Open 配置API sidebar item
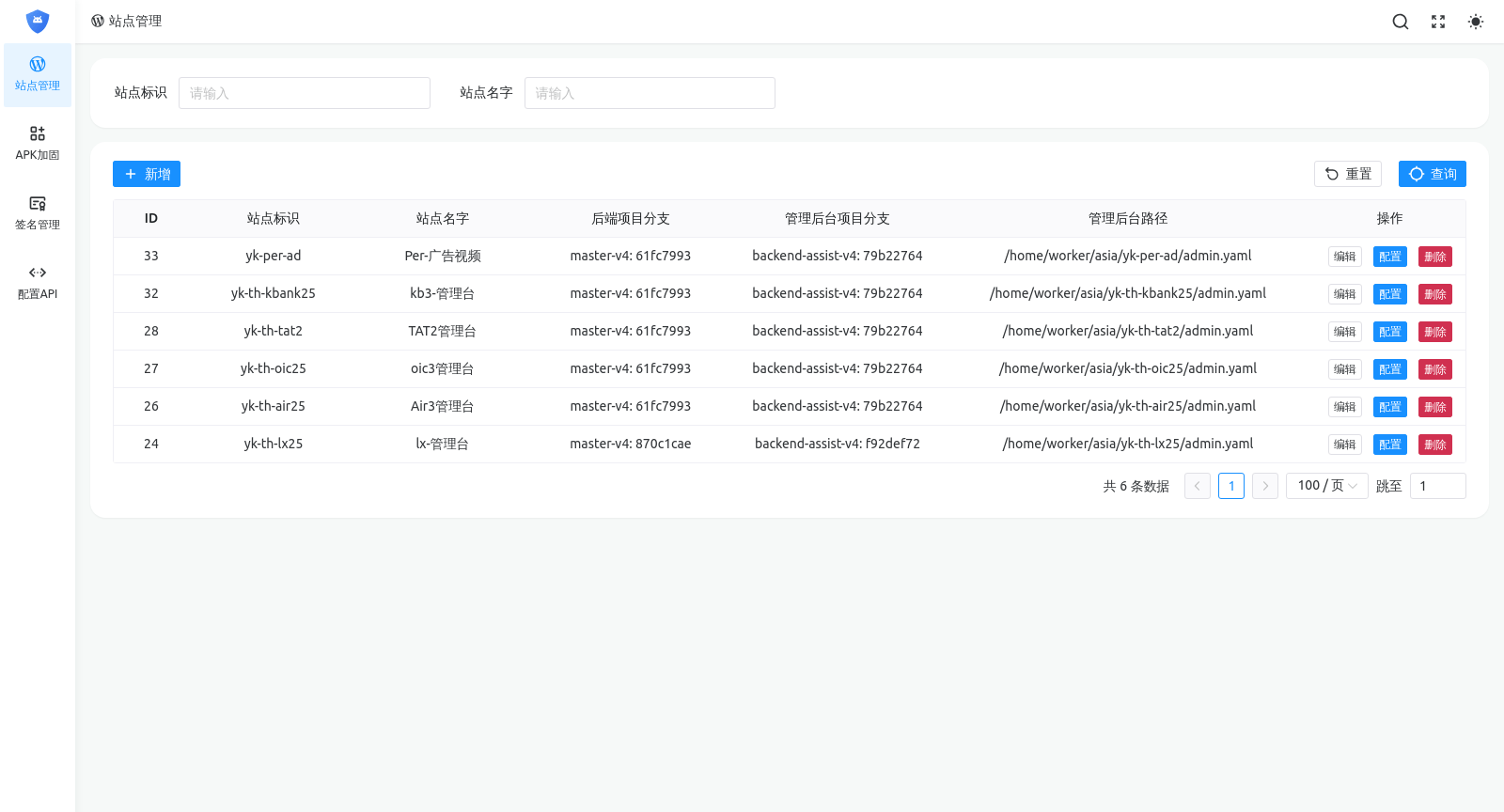Screen dimensions: 1504x812 [x=38, y=283]
